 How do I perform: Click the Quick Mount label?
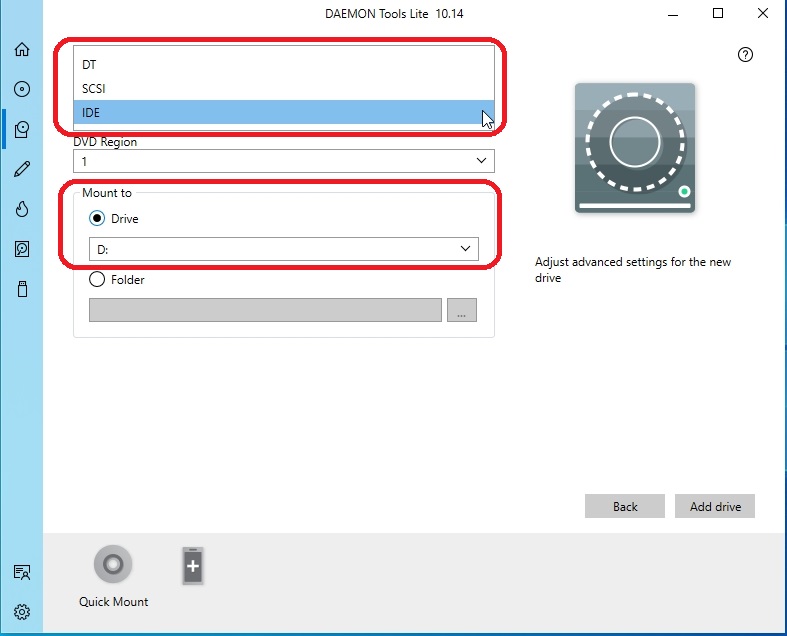[113, 601]
